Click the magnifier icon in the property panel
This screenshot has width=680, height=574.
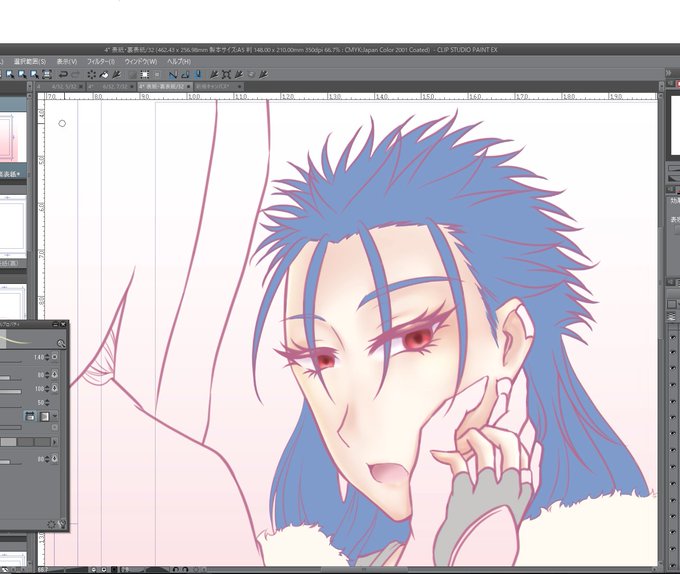point(61,343)
